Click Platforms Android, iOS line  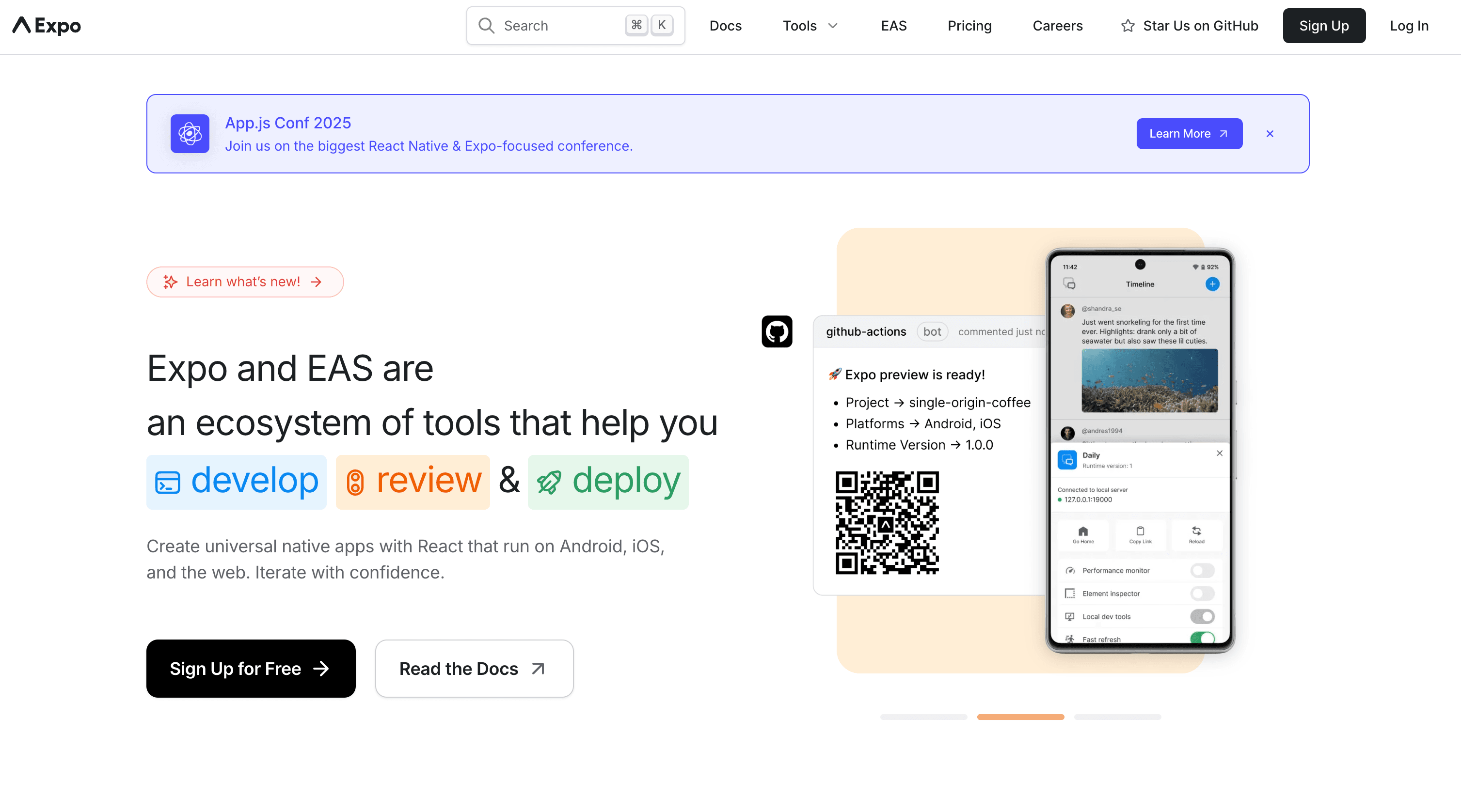tap(923, 423)
